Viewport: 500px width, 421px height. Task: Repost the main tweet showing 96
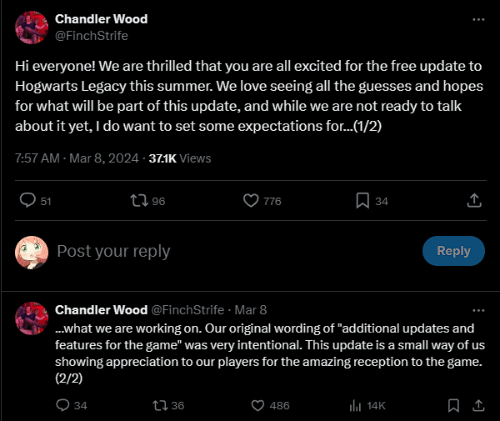[139, 201]
